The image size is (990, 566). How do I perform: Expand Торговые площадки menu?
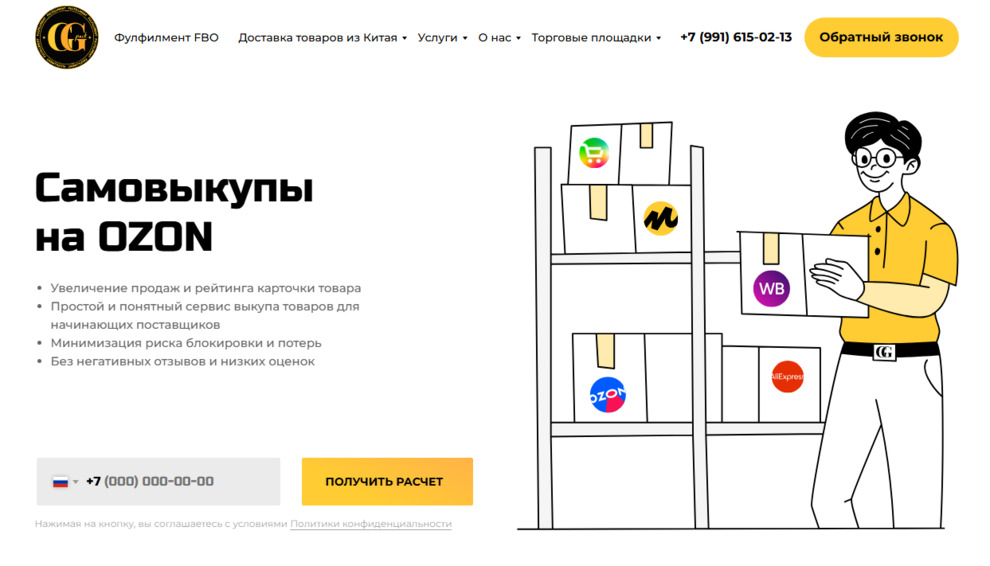596,37
